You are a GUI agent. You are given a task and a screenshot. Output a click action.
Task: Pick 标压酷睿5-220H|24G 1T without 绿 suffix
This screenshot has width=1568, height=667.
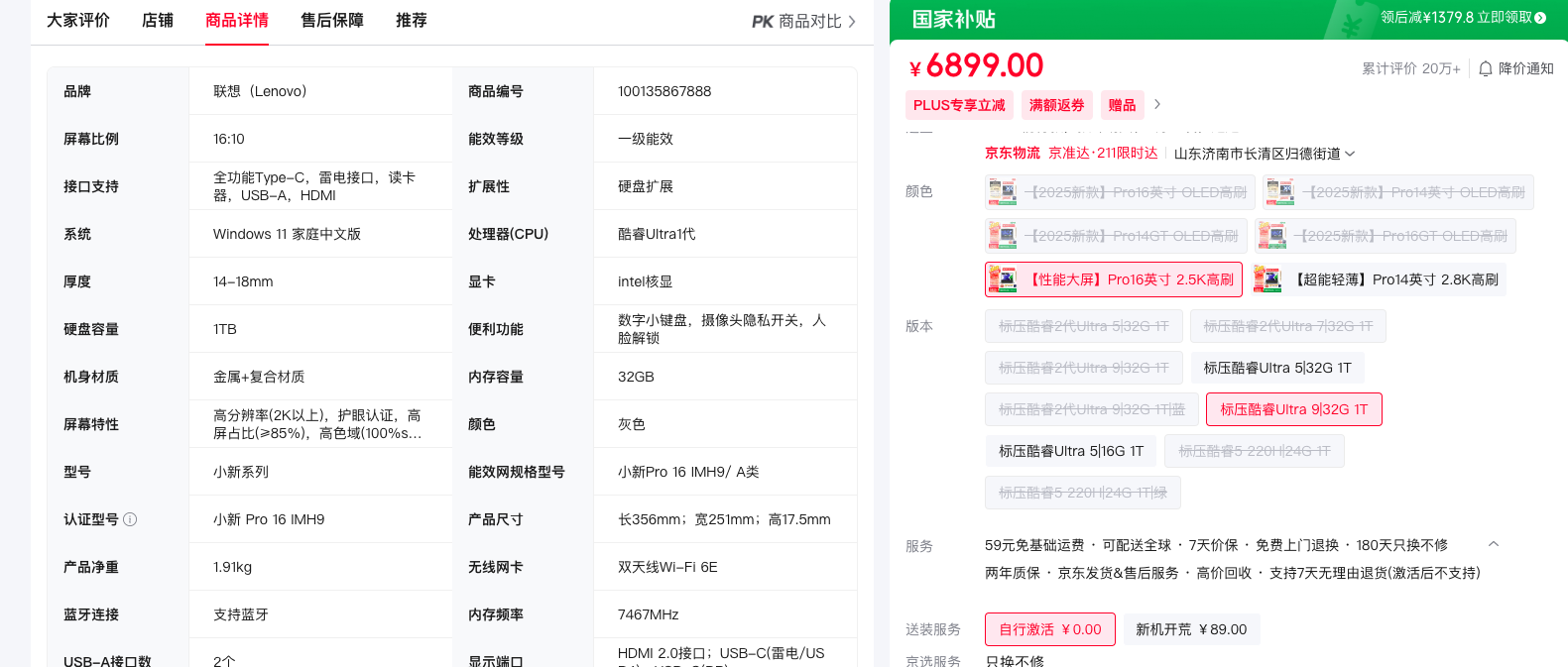(1255, 451)
